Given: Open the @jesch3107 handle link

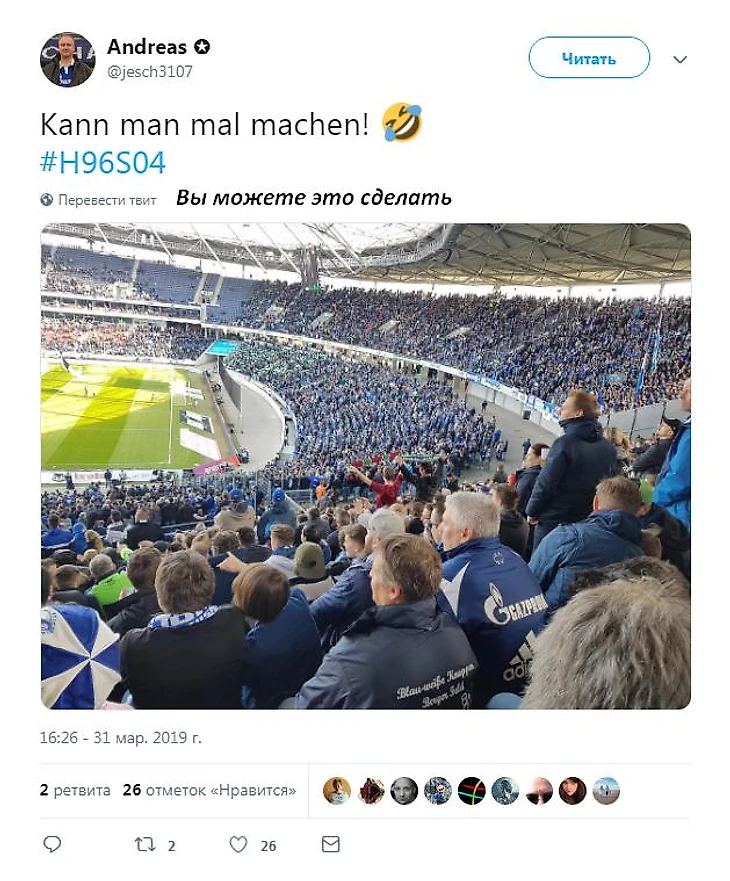Looking at the screenshot, I should point(149,71).
